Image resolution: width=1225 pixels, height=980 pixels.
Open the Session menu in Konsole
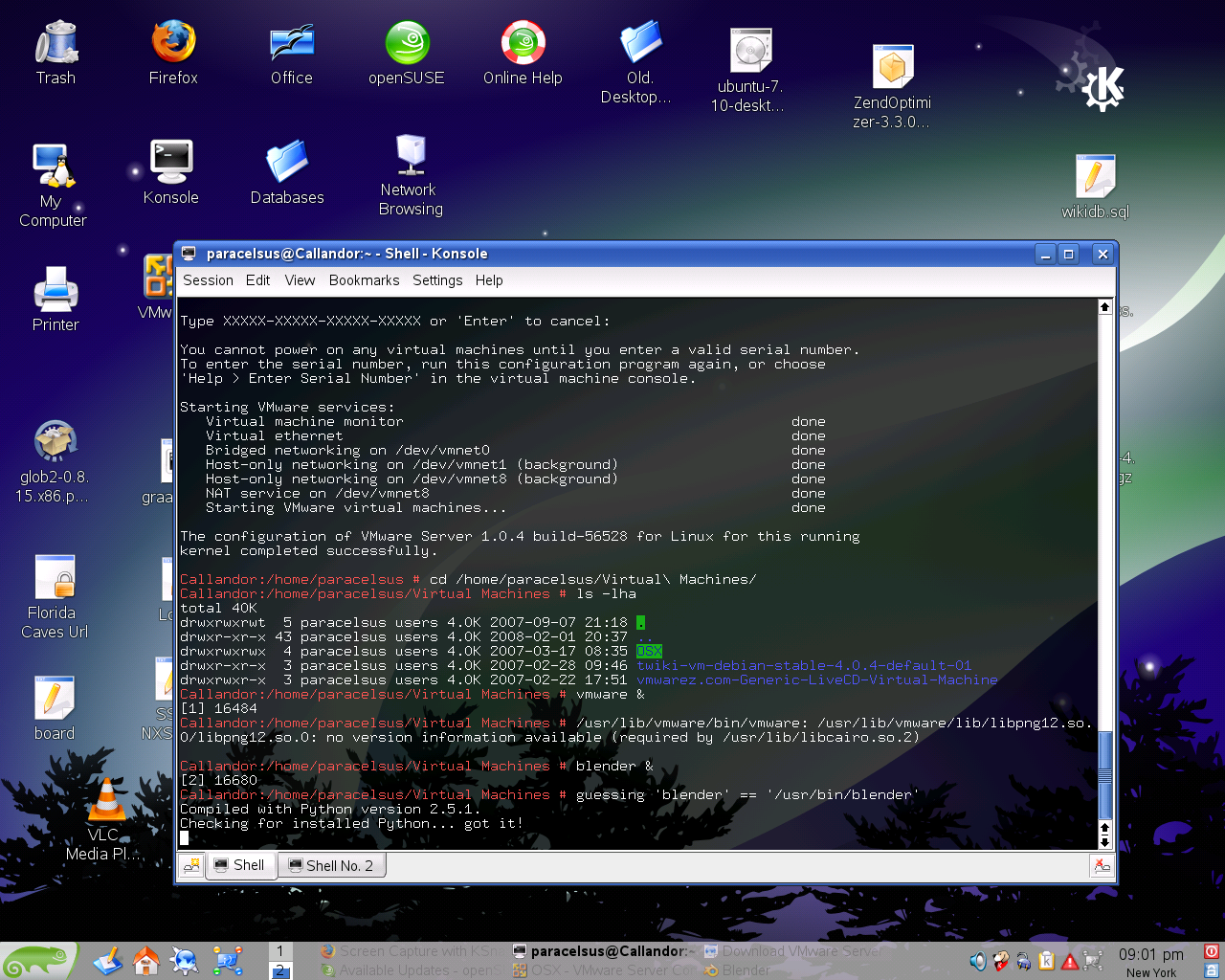(x=208, y=280)
